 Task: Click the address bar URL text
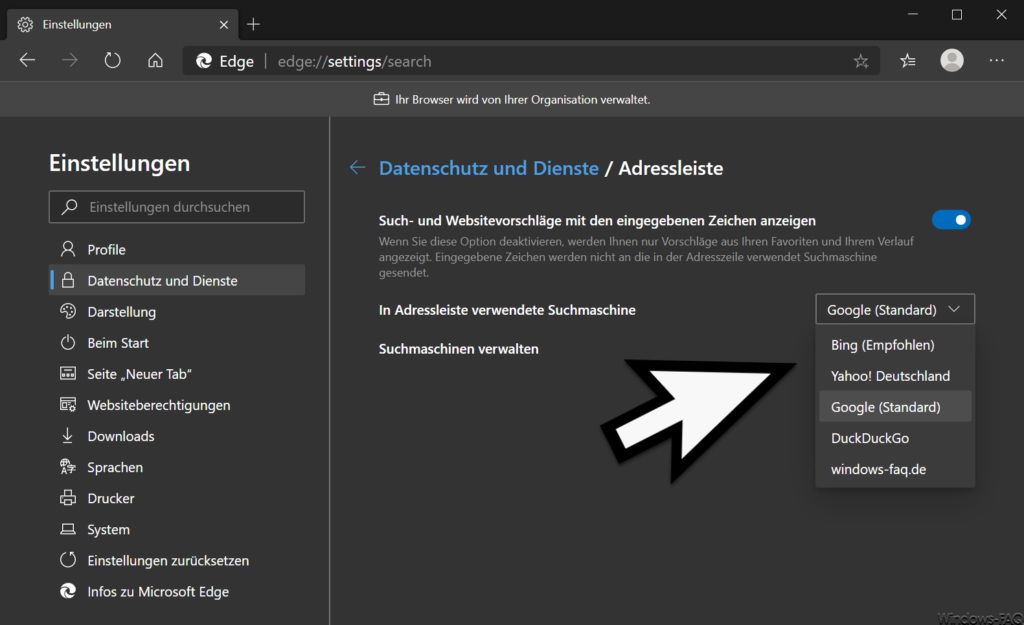point(355,61)
